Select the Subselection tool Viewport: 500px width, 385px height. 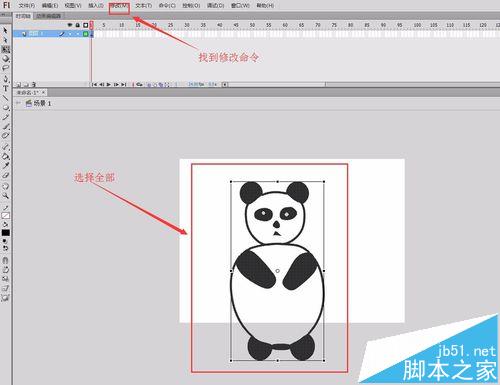pos(5,40)
